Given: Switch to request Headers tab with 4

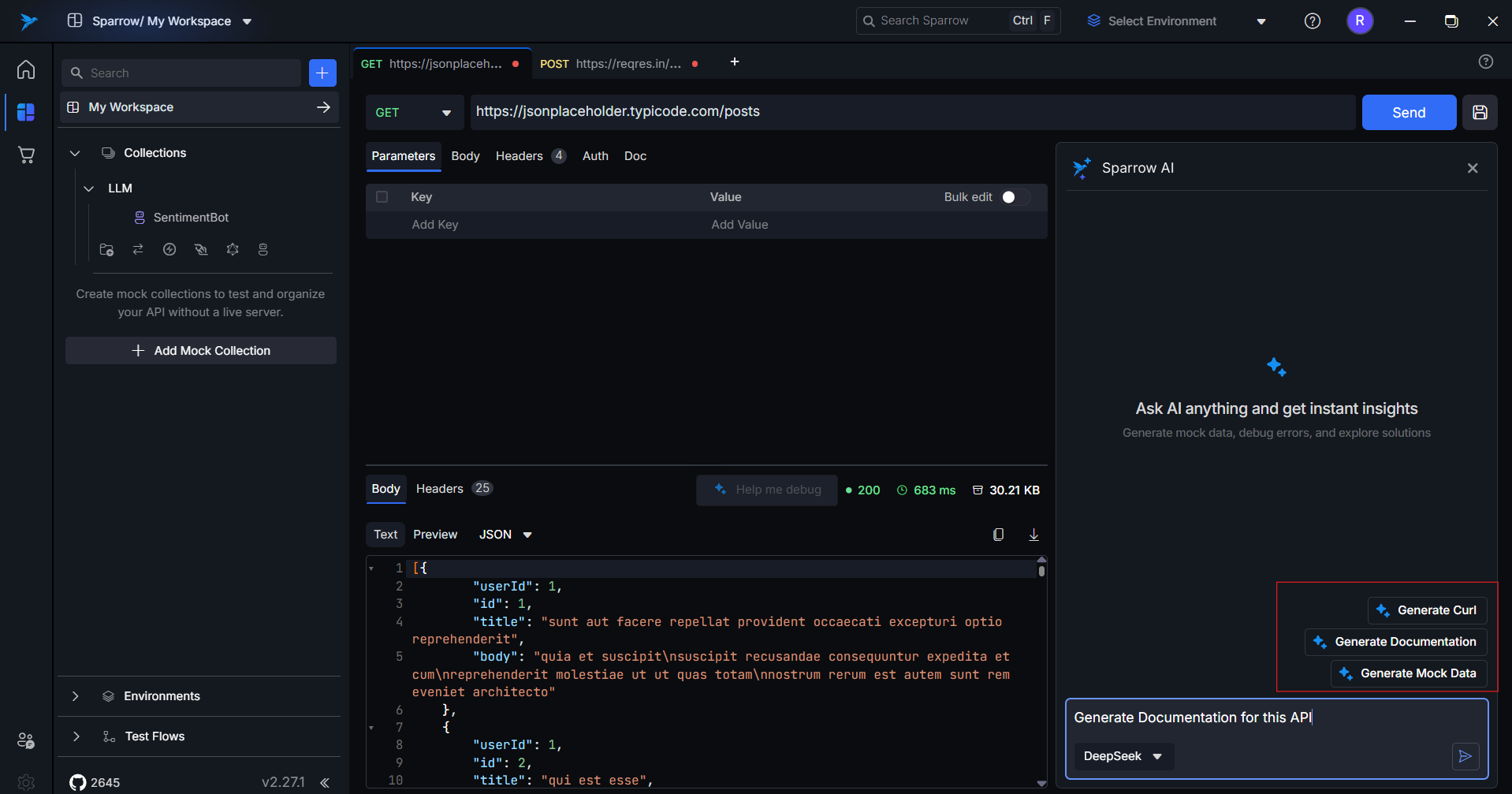Looking at the screenshot, I should [531, 156].
